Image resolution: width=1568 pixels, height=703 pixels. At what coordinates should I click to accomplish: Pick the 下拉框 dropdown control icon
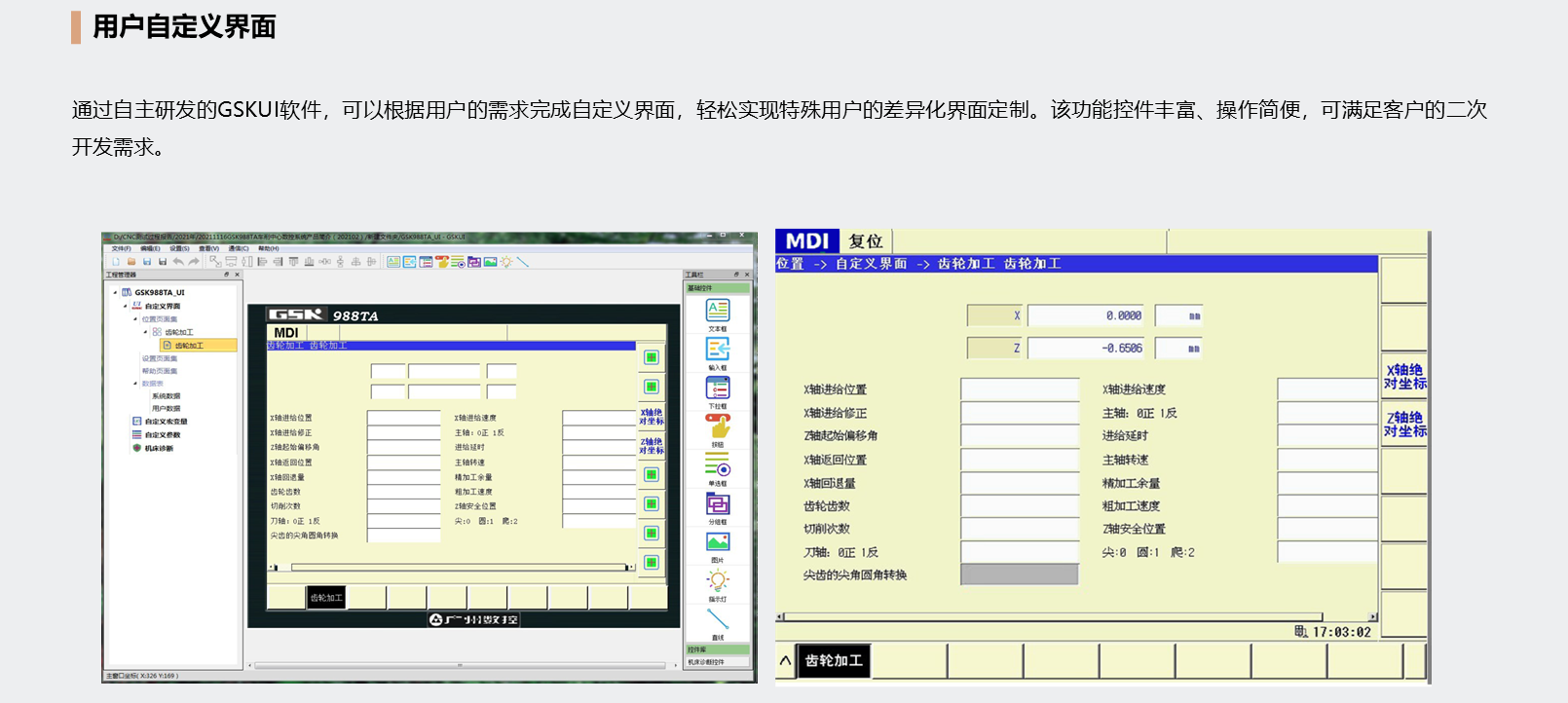[717, 388]
